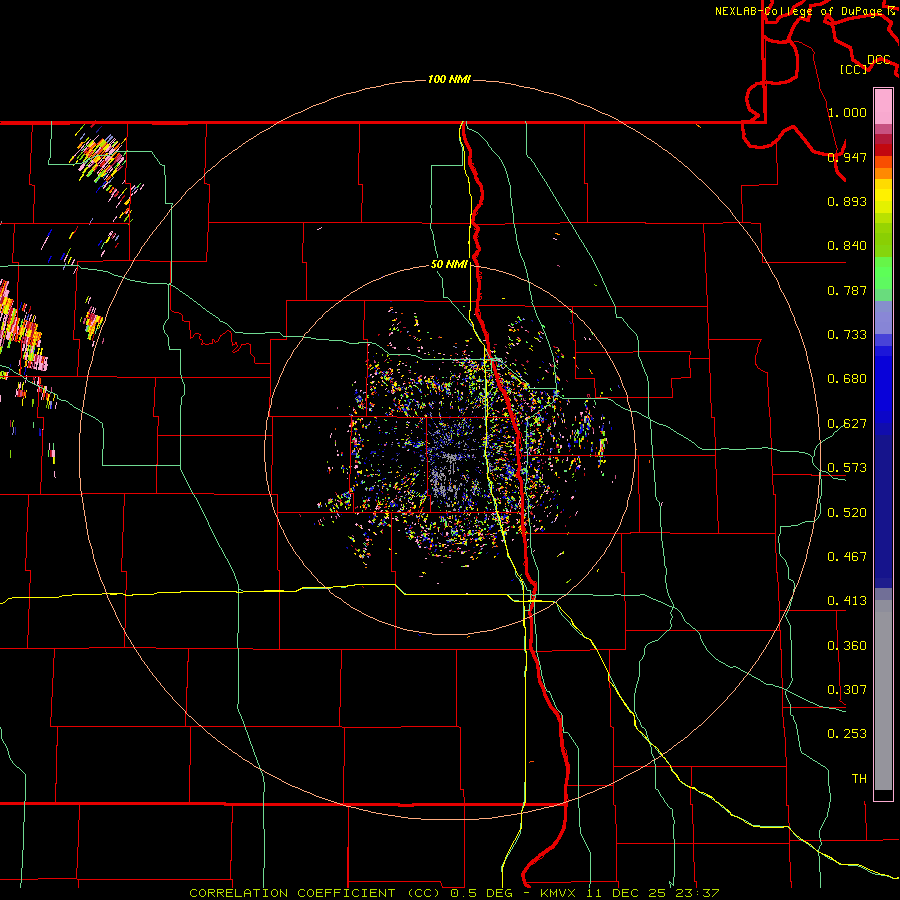
Task: Select the 0.413 scale value
Action: 847,601
